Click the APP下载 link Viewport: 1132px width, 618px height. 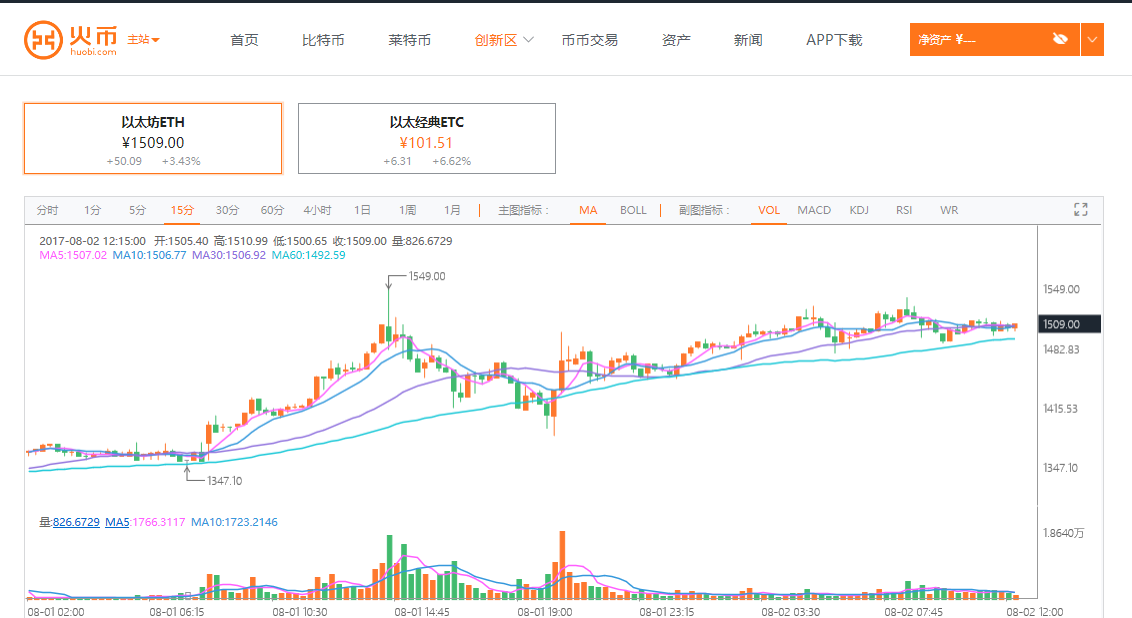pos(834,40)
